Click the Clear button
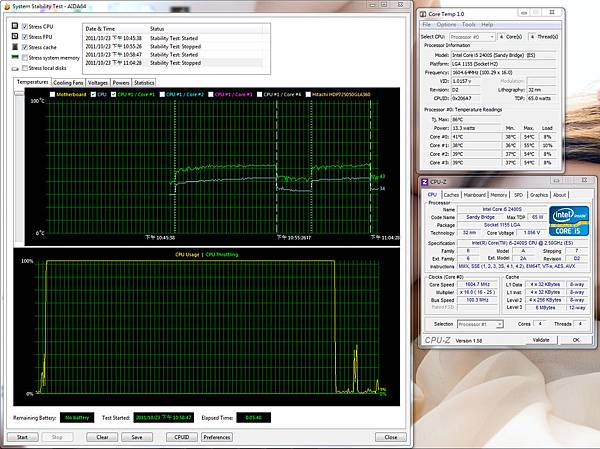Viewport: 600px width, 449px height. click(102, 437)
